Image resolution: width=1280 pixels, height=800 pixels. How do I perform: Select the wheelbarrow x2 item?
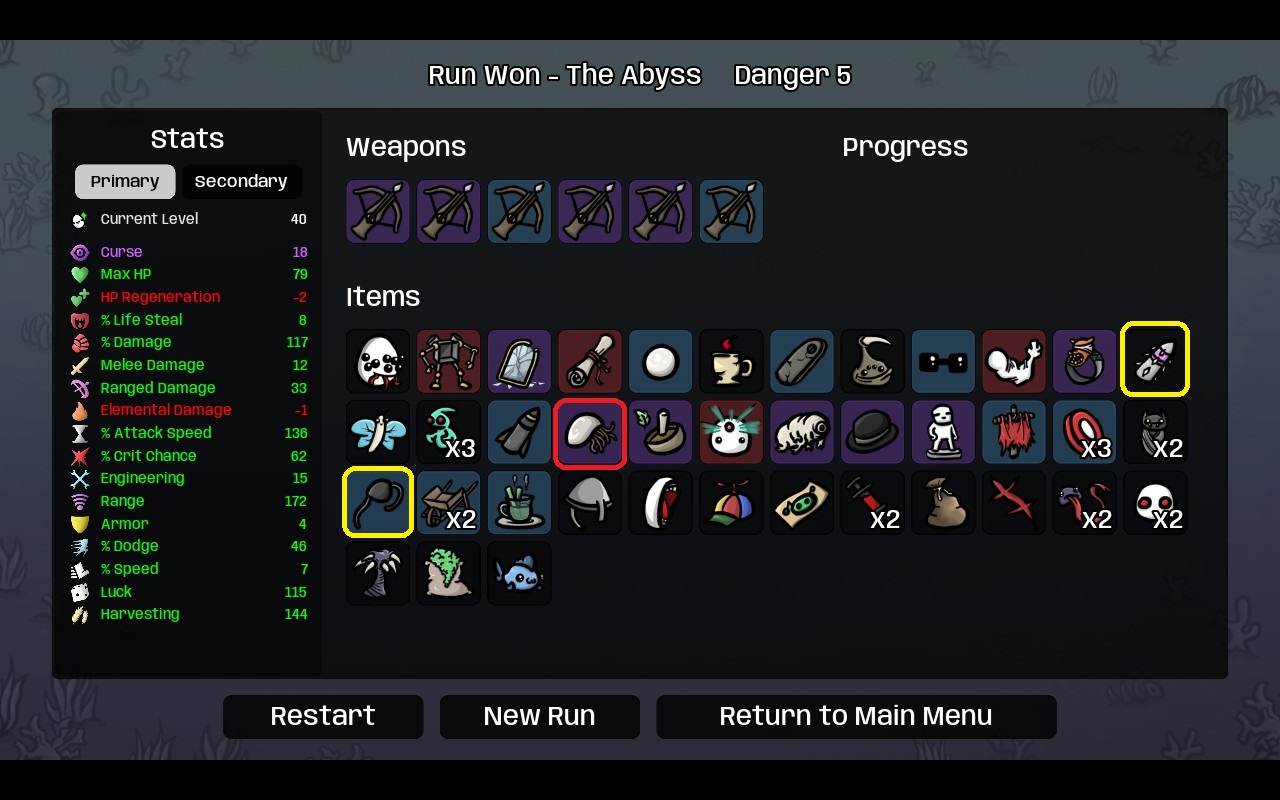click(449, 503)
